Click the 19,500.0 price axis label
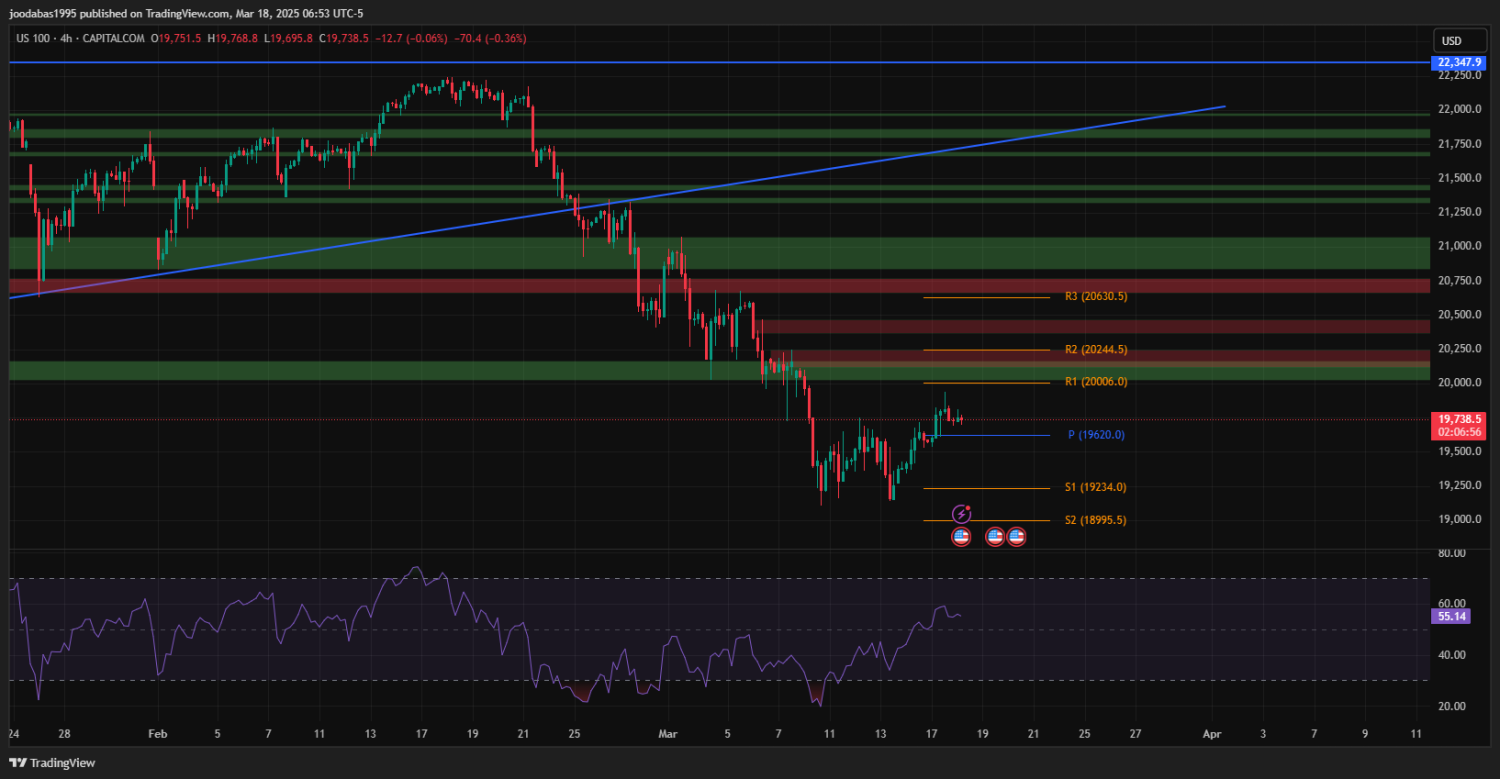The image size is (1500, 779). 1458,451
